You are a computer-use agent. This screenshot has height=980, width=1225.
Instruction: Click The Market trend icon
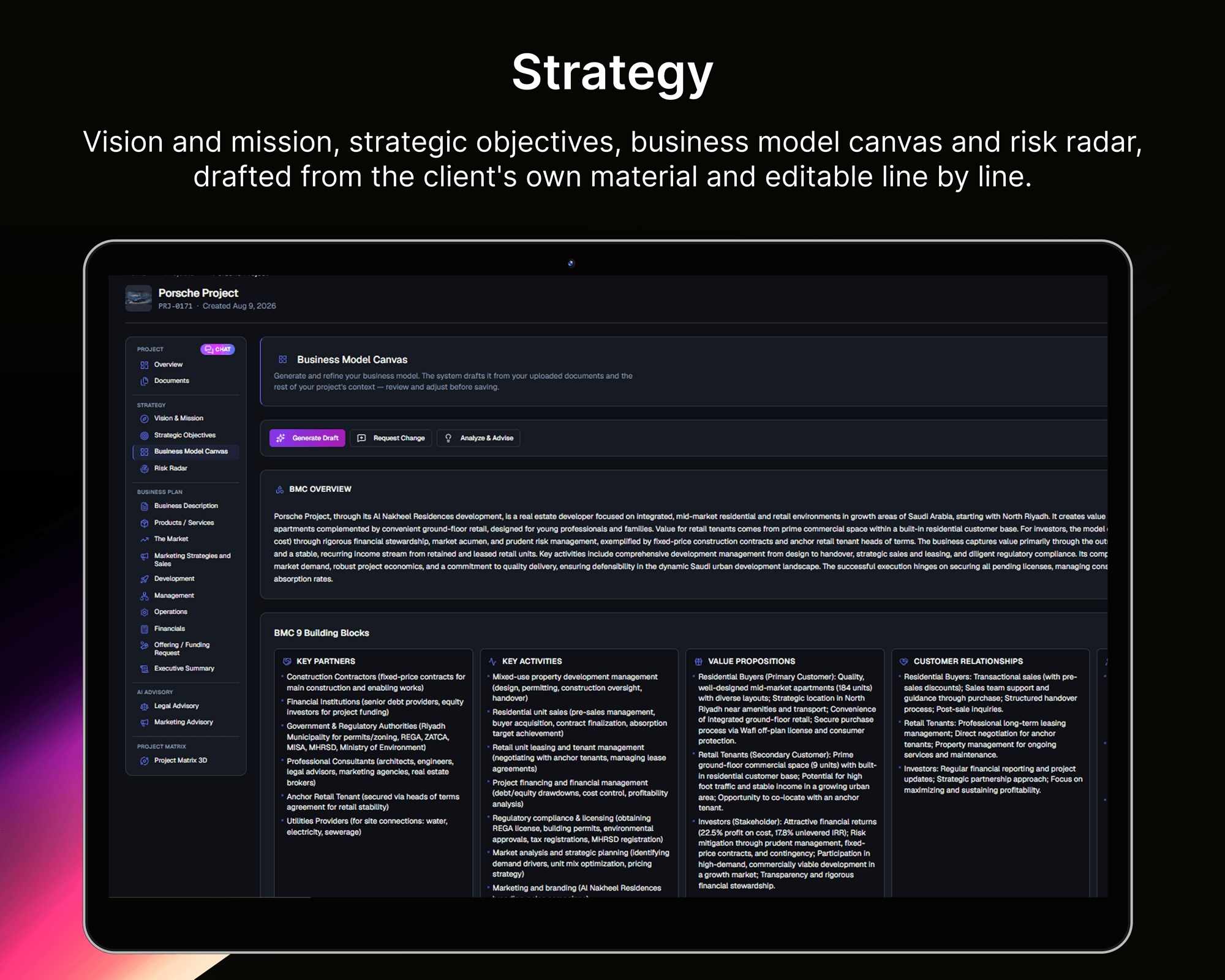click(x=145, y=540)
